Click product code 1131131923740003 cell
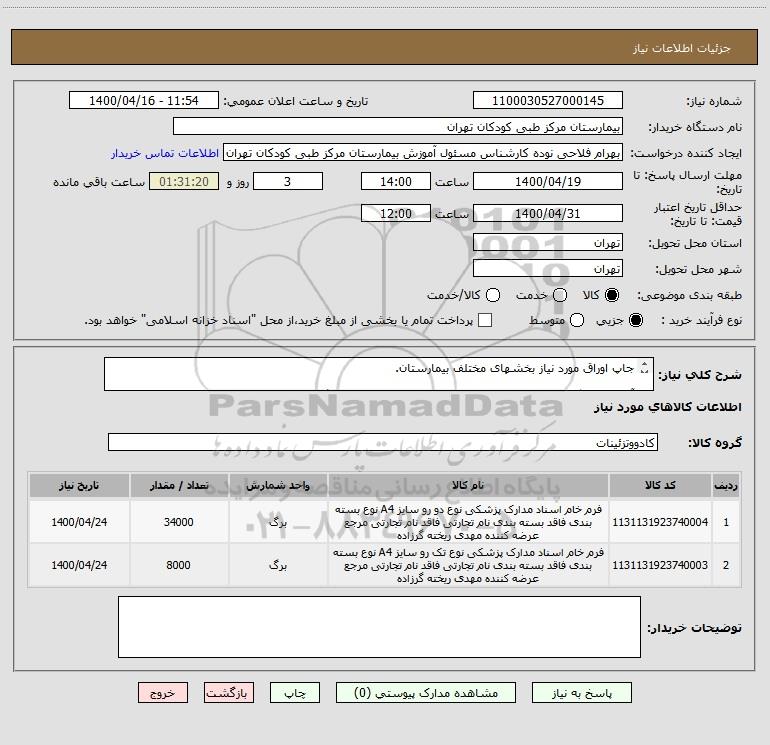The image size is (770, 745). click(660, 565)
